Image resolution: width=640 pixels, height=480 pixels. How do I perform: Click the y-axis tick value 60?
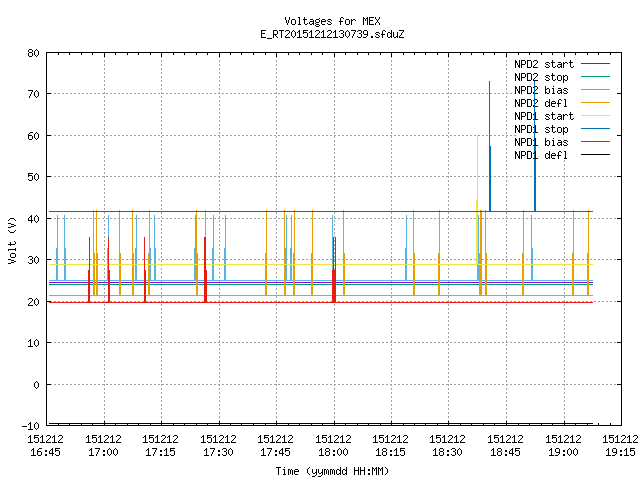(33, 136)
